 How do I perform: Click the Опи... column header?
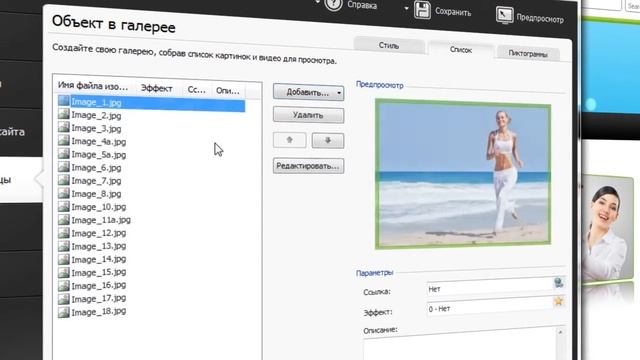coord(228,91)
